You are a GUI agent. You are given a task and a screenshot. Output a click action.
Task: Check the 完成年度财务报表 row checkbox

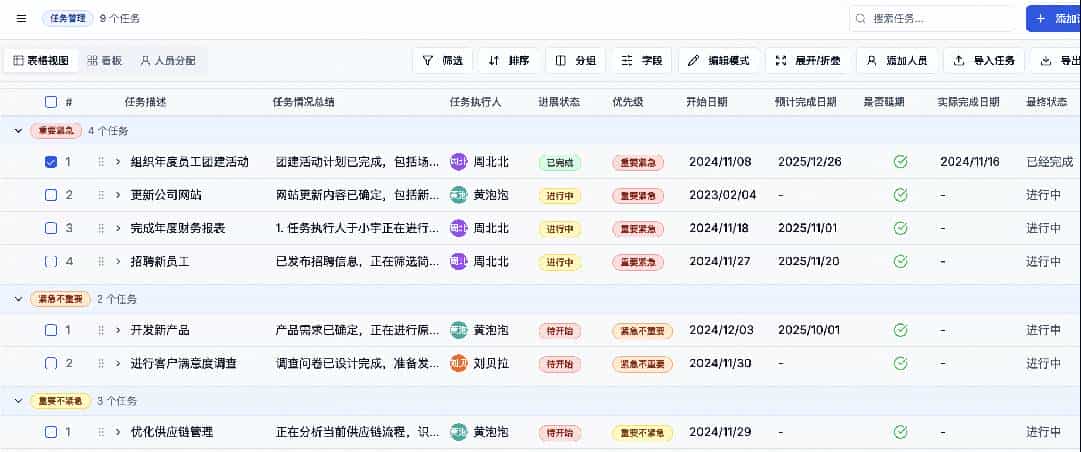(x=51, y=228)
